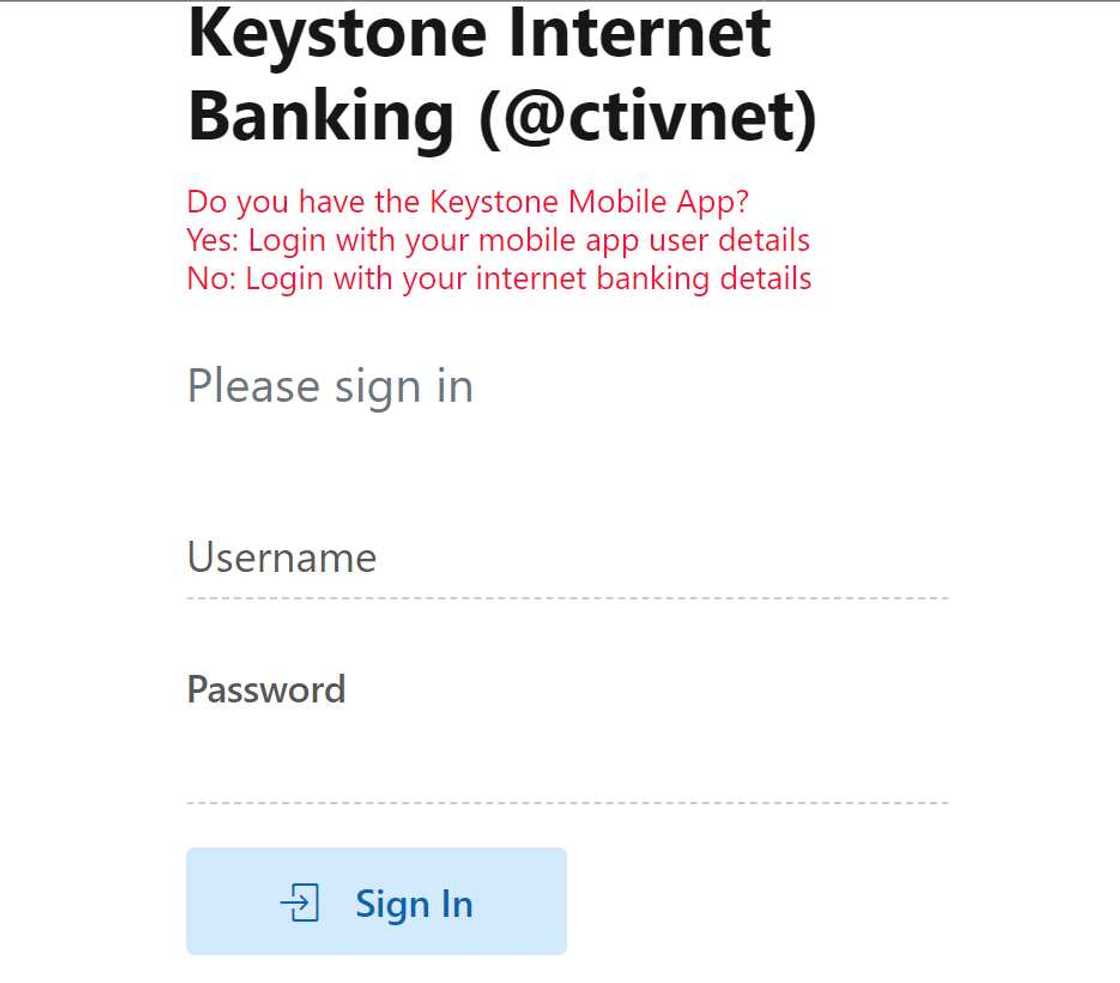Click the "Yes: Login with your mobile app" line

pos(498,240)
